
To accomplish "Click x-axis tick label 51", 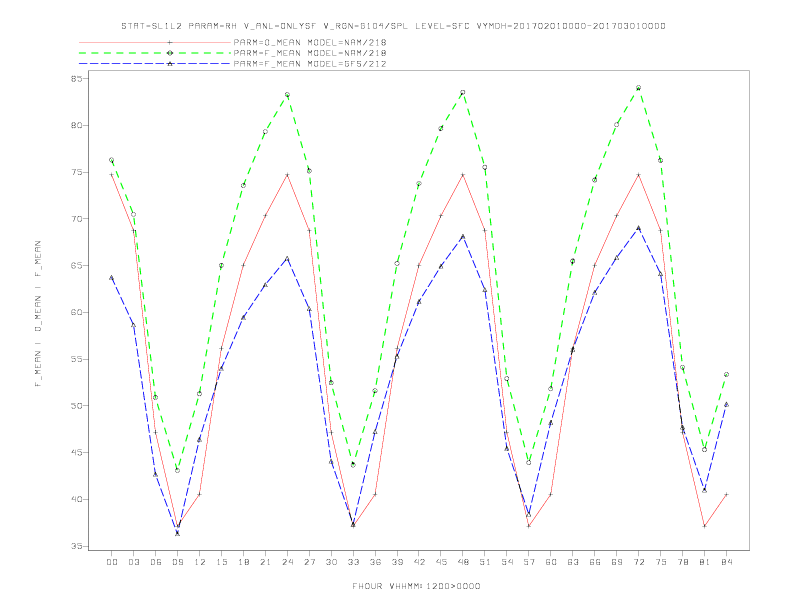I will point(485,562).
